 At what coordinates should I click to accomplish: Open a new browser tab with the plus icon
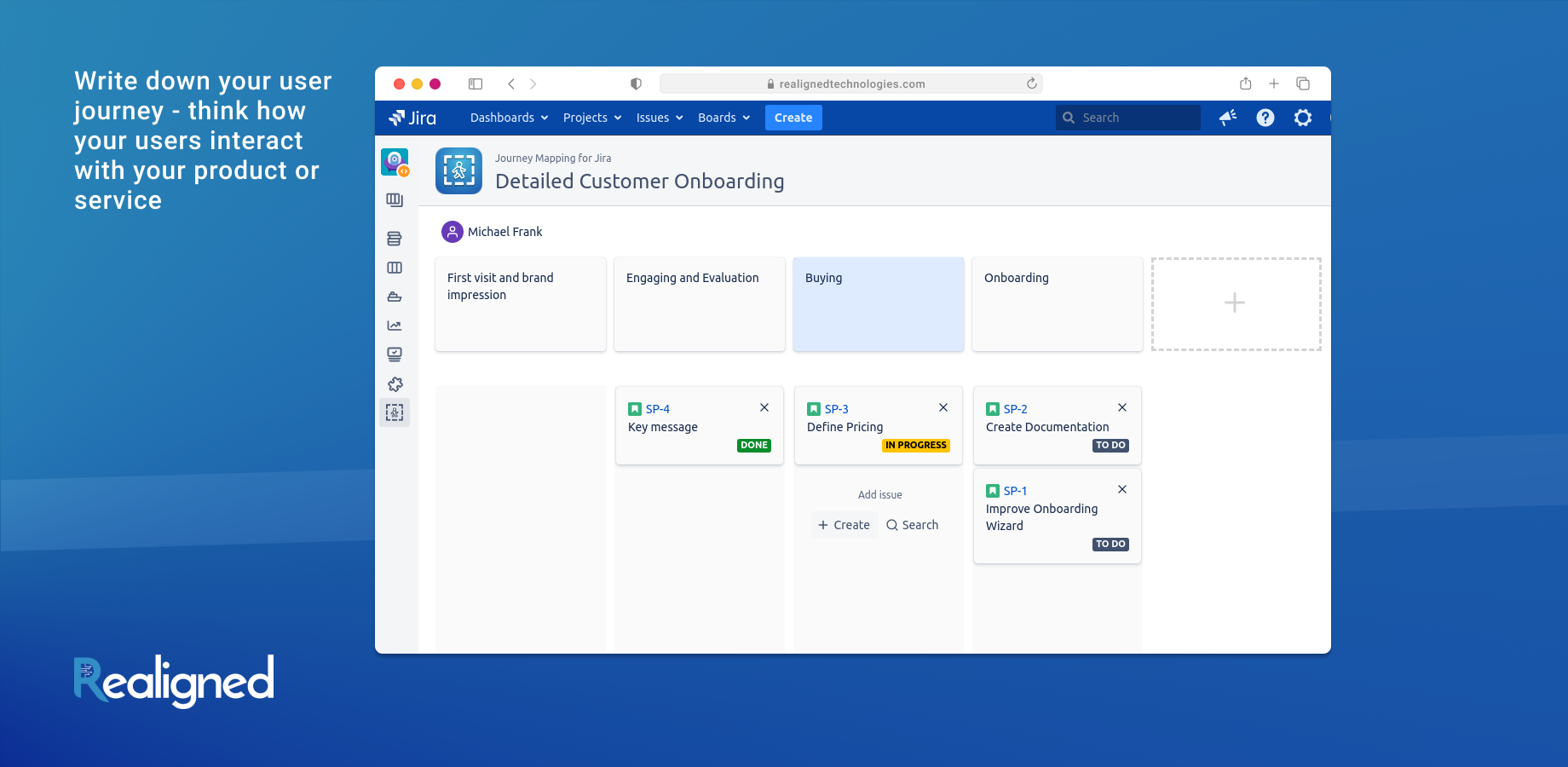(x=1274, y=84)
